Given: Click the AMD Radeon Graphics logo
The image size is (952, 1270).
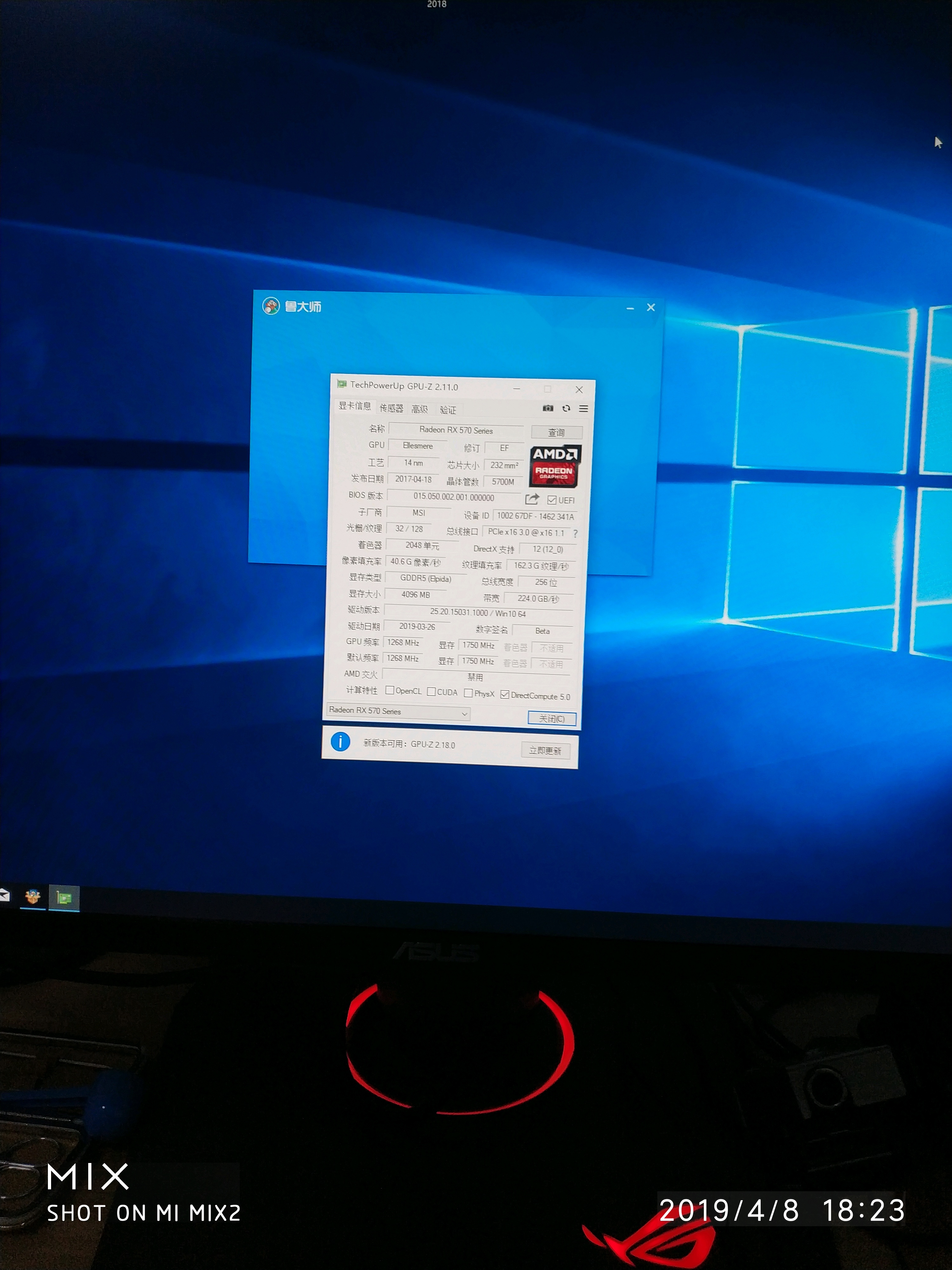Looking at the screenshot, I should tap(554, 465).
